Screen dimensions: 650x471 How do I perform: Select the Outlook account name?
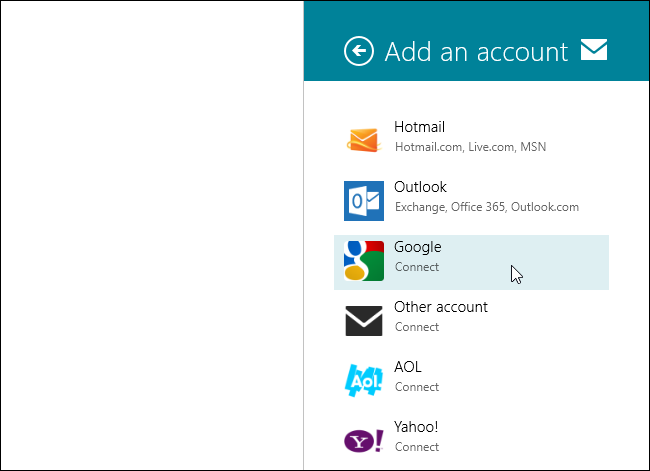[x=420, y=187]
